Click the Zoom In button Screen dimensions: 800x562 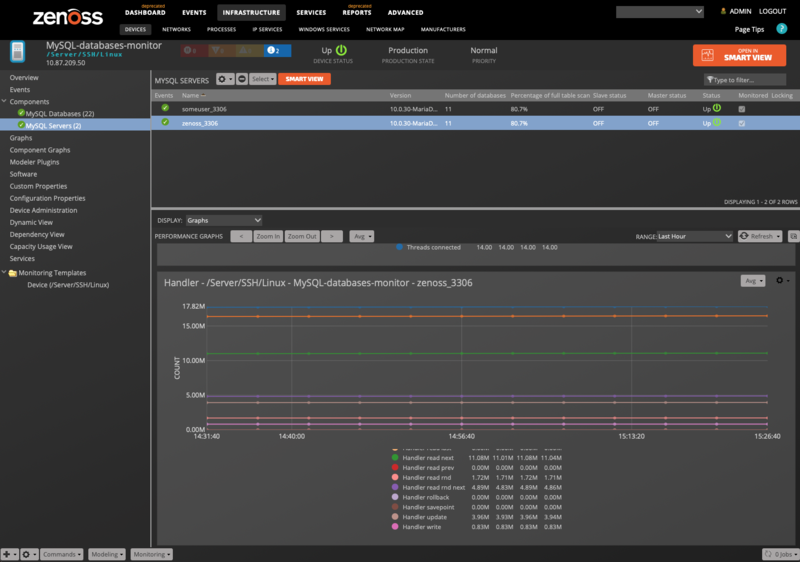pos(268,236)
